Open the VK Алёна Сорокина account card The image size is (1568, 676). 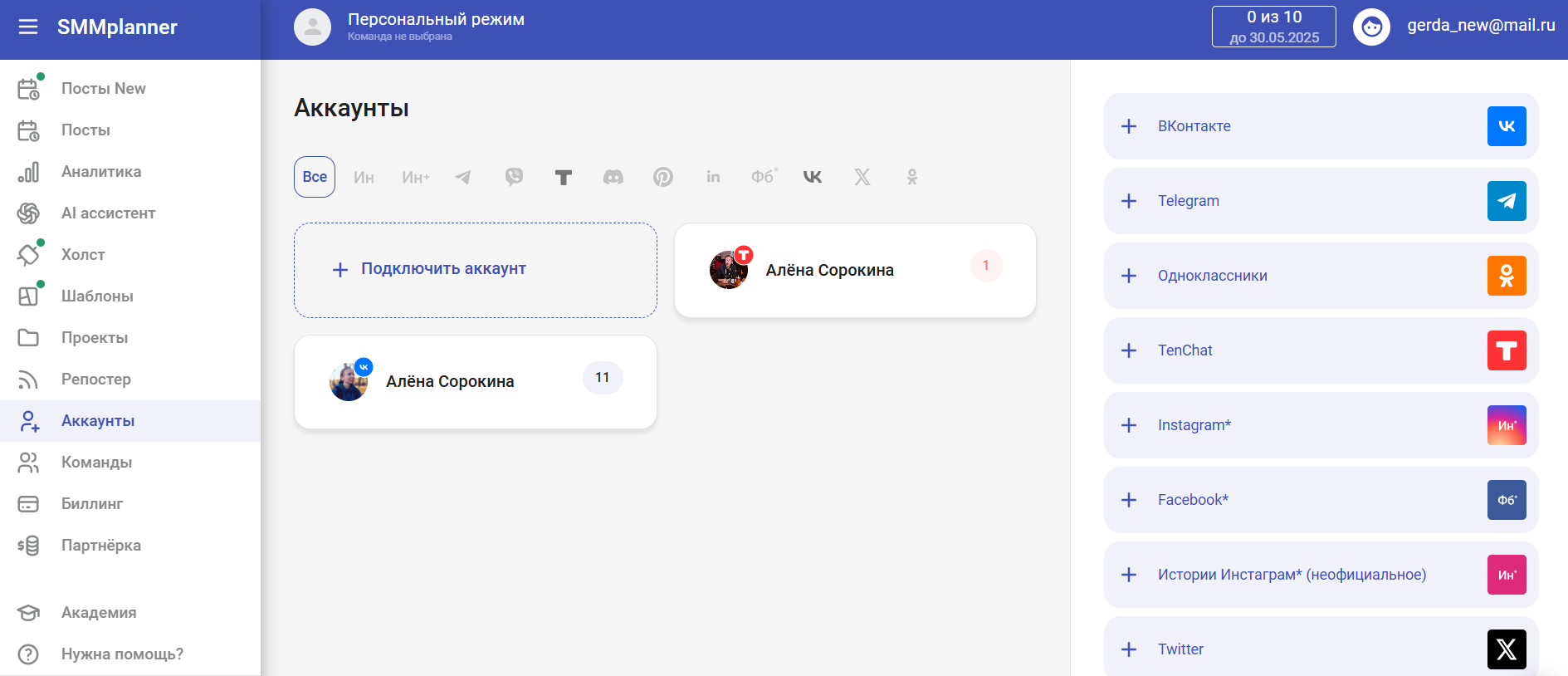[x=476, y=382]
